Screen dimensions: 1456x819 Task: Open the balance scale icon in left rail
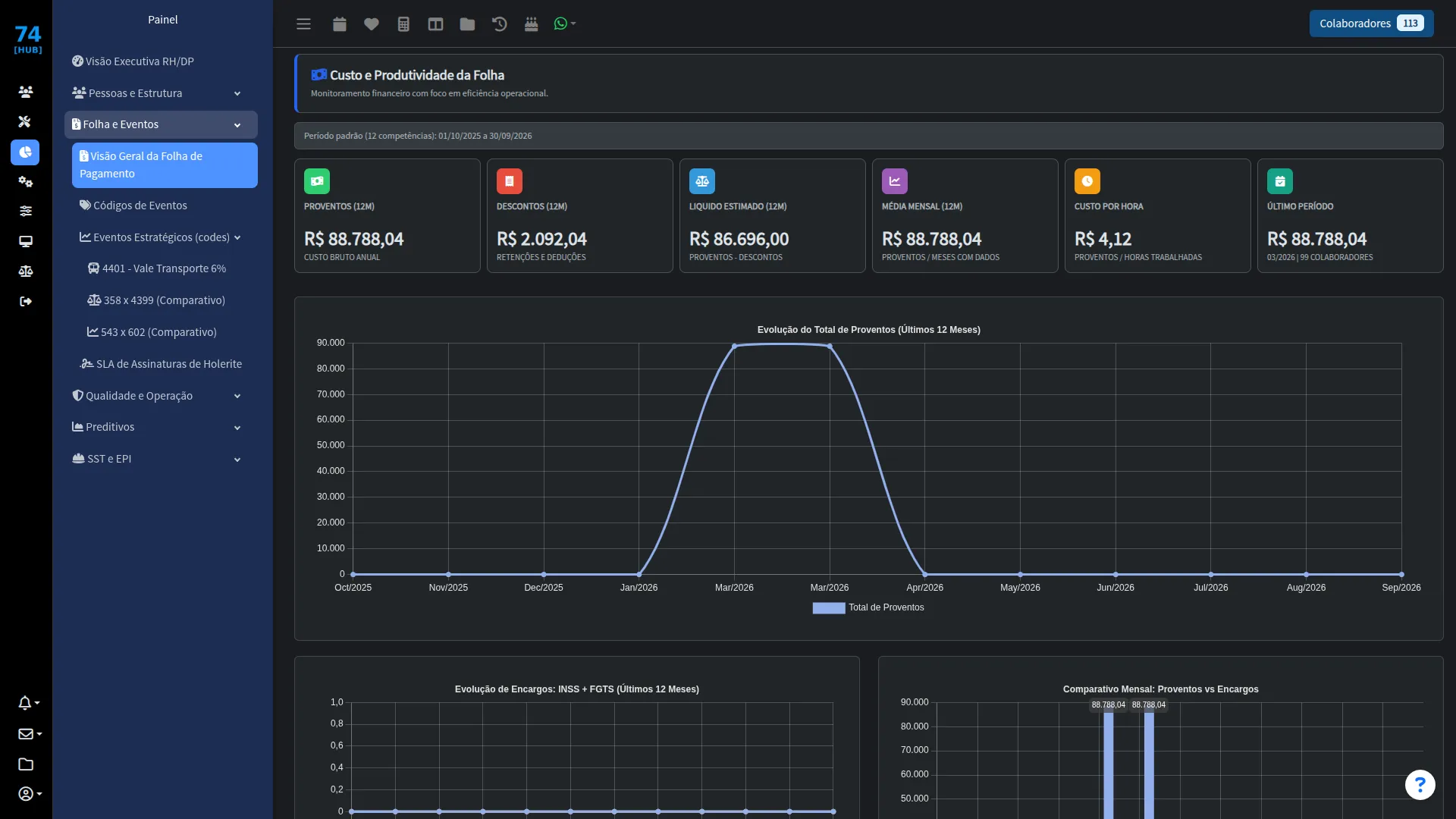pyautogui.click(x=25, y=271)
